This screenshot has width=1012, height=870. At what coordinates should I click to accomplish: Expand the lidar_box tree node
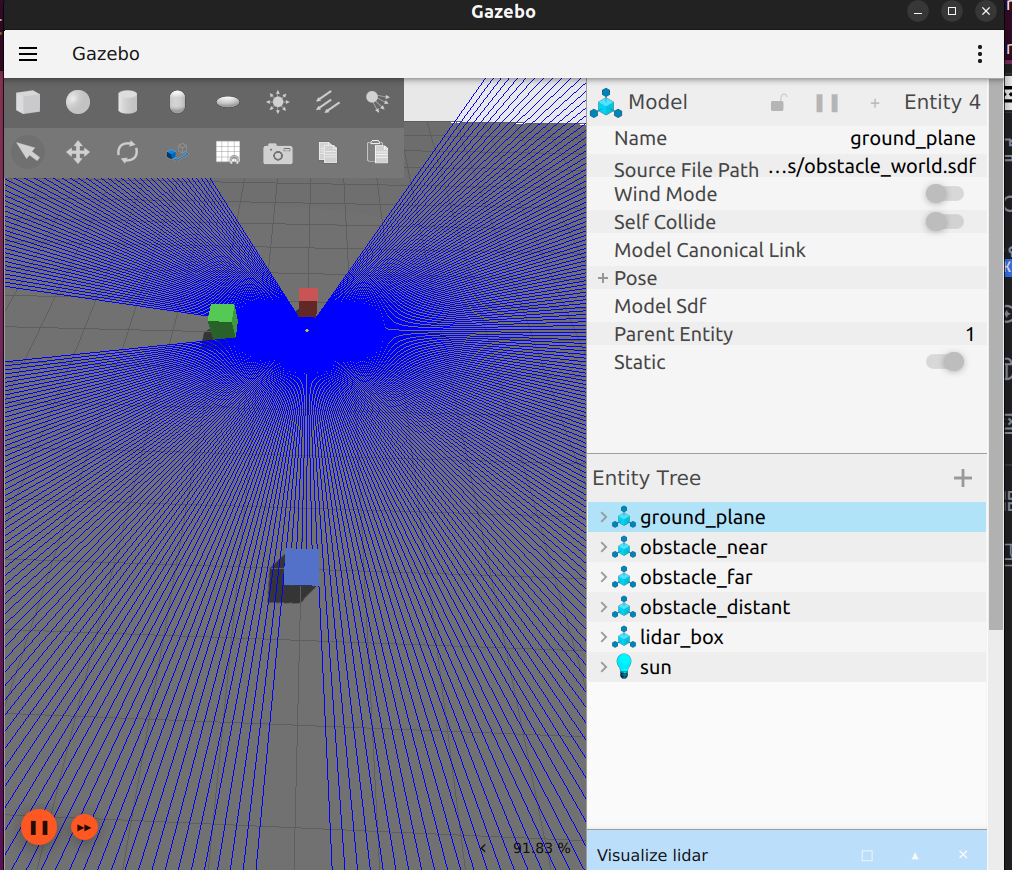coord(603,637)
